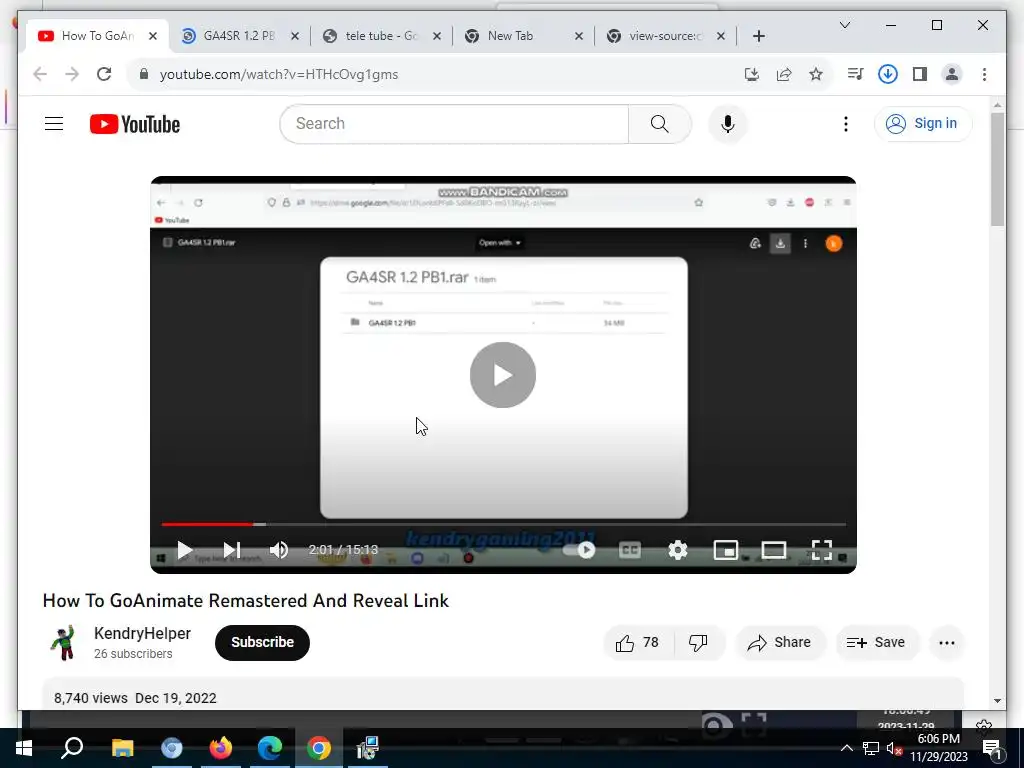
Task: Open Chrome profile avatar
Action: click(952, 74)
